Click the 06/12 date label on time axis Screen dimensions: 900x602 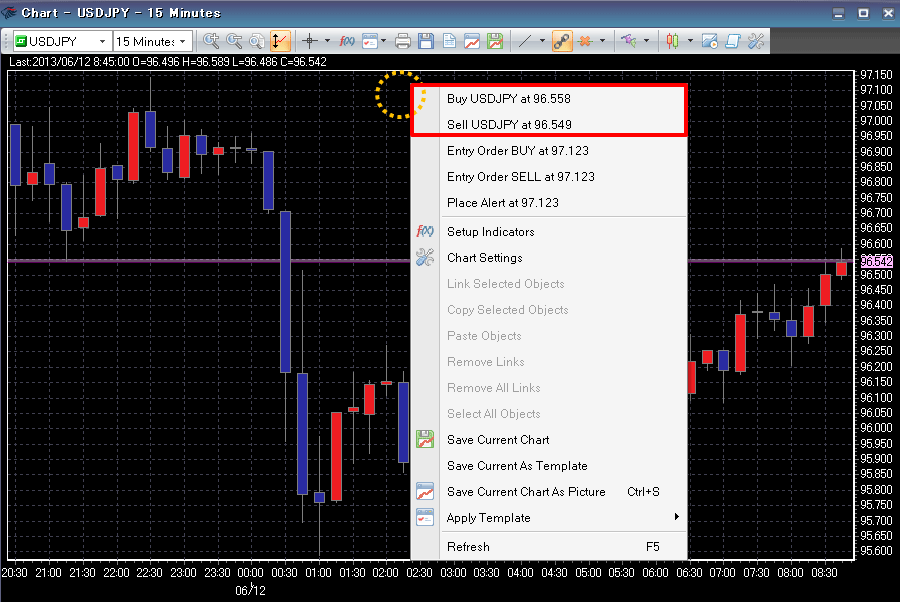tap(250, 591)
